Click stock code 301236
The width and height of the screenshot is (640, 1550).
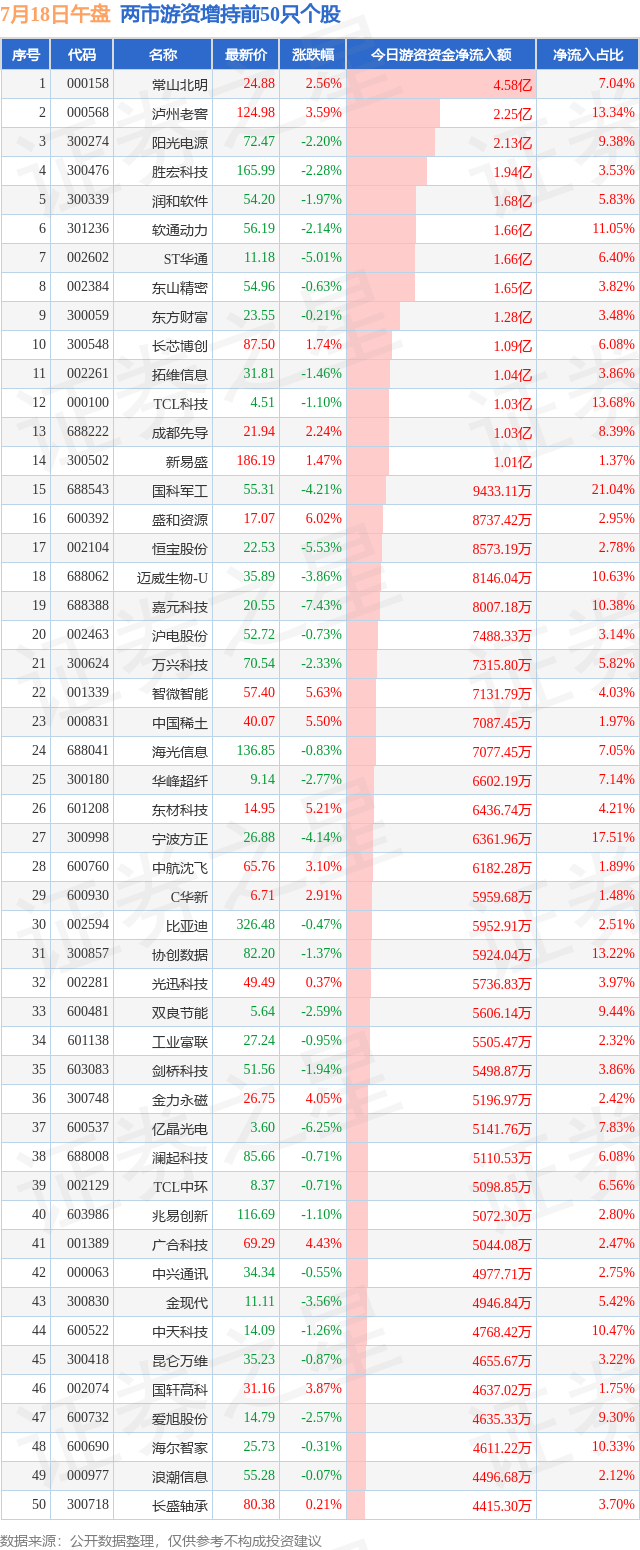click(x=88, y=229)
